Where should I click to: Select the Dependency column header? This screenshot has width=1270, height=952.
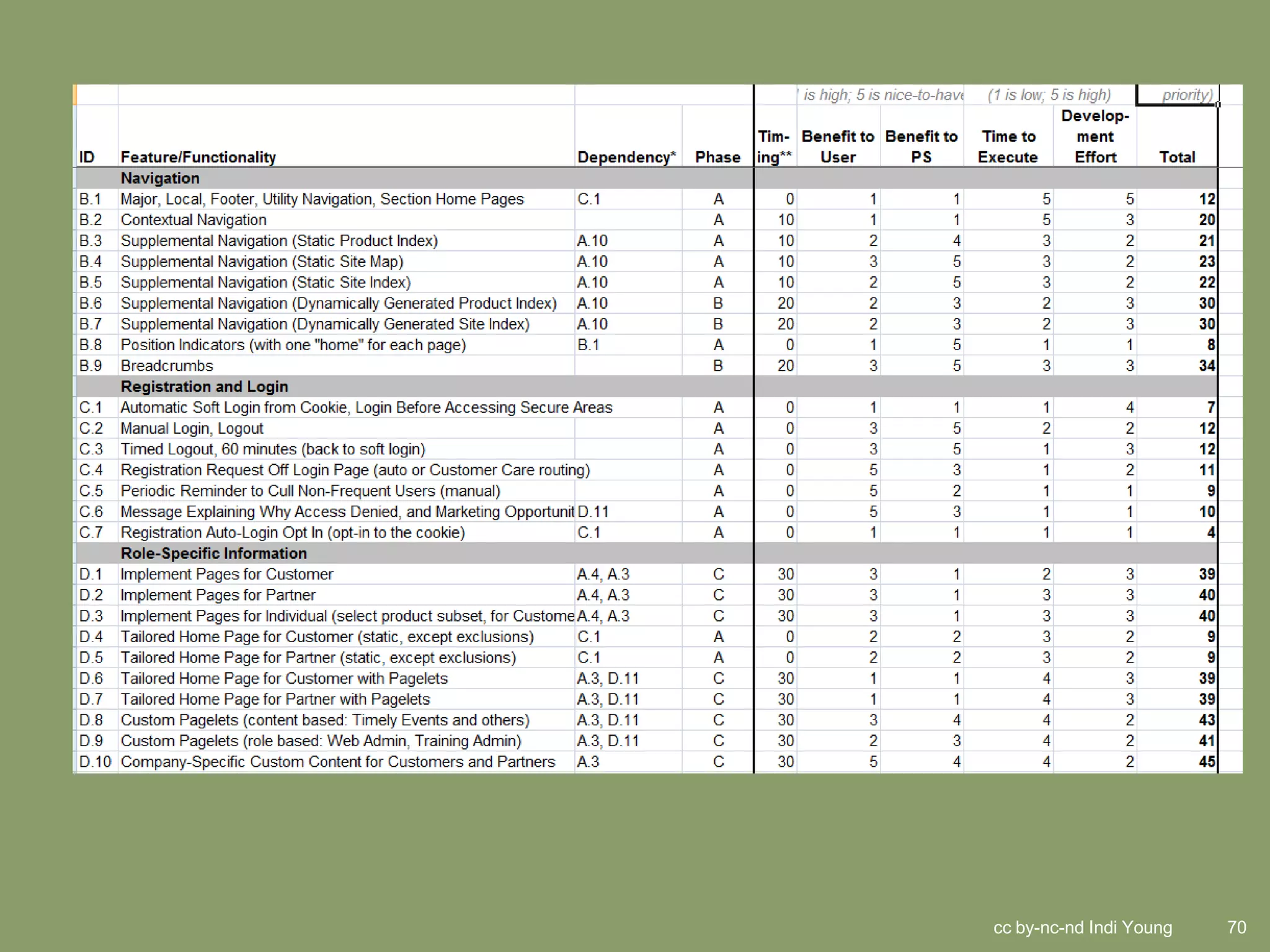[626, 157]
